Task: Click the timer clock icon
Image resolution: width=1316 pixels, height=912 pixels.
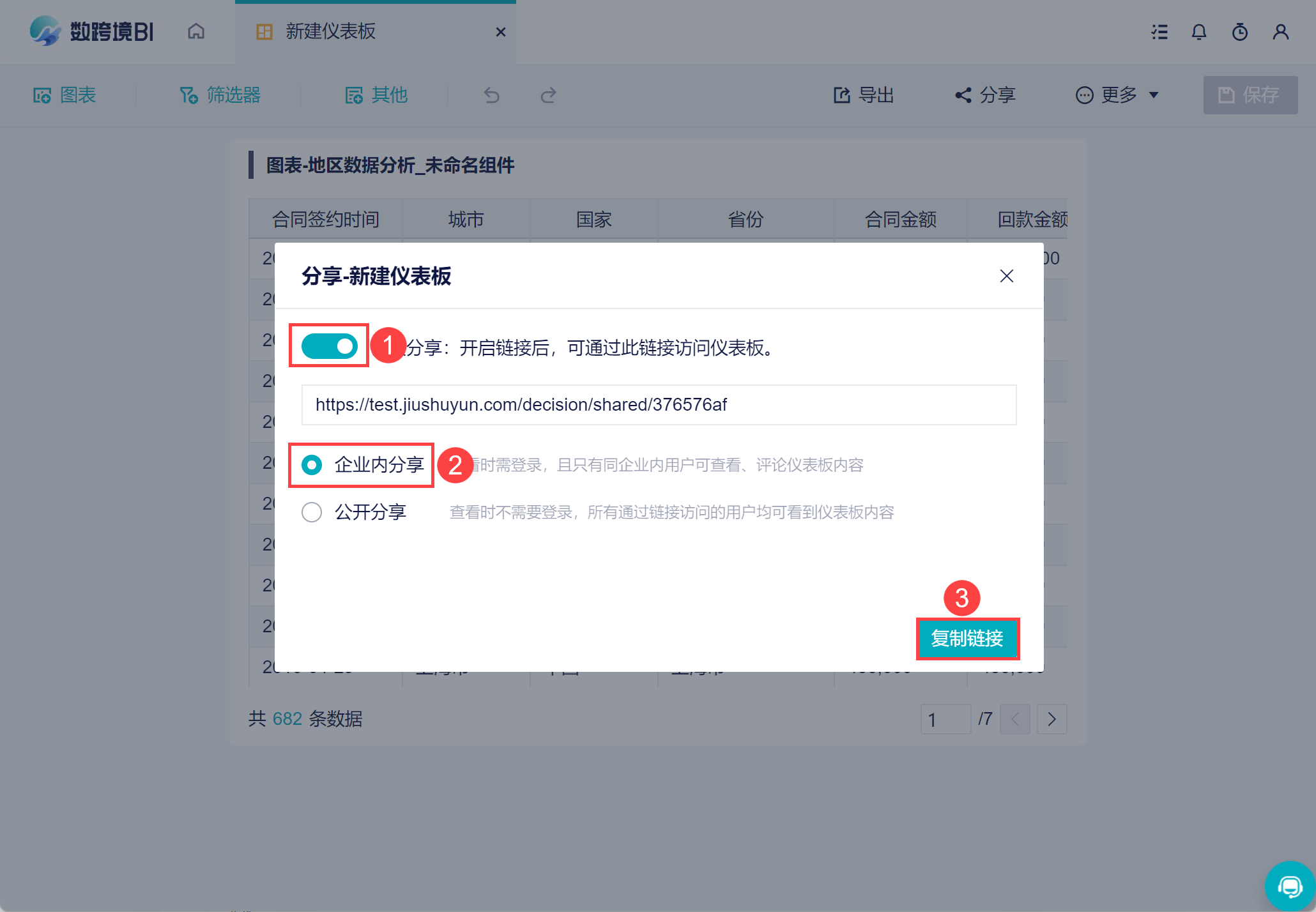Action: tap(1240, 32)
